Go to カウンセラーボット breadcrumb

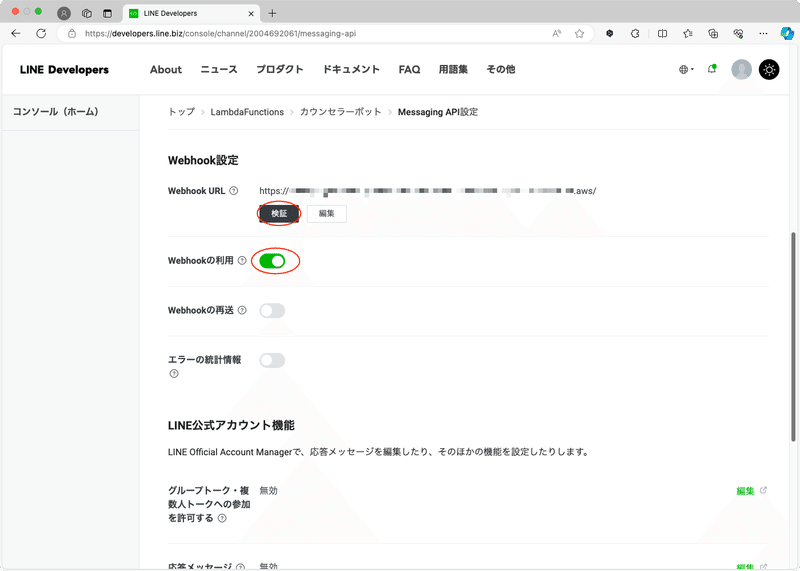(340, 112)
